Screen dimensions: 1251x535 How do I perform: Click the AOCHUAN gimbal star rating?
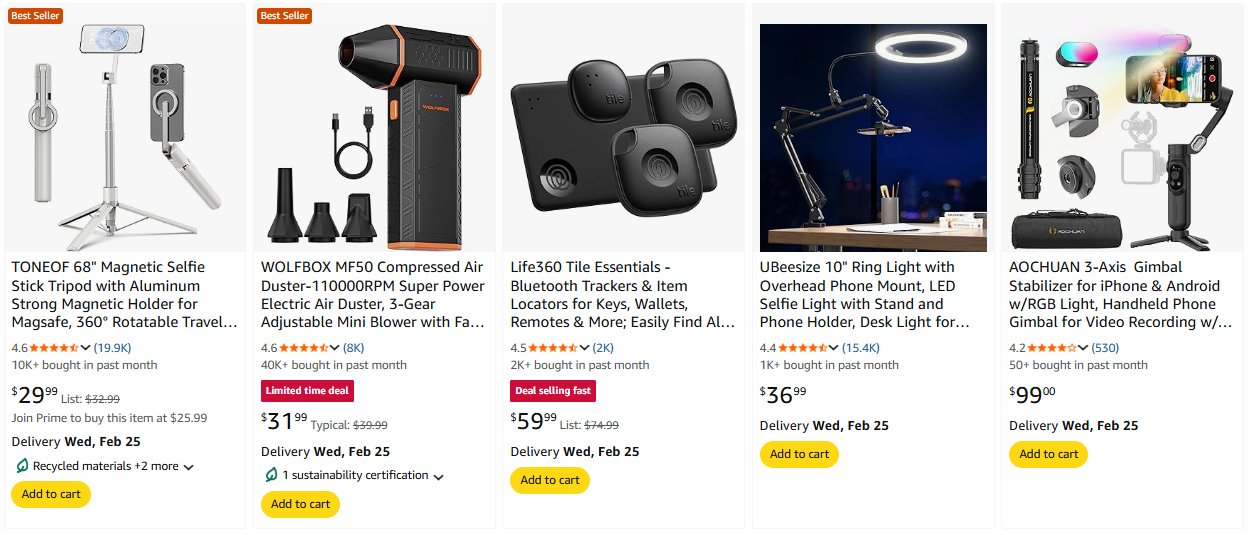coord(1052,348)
